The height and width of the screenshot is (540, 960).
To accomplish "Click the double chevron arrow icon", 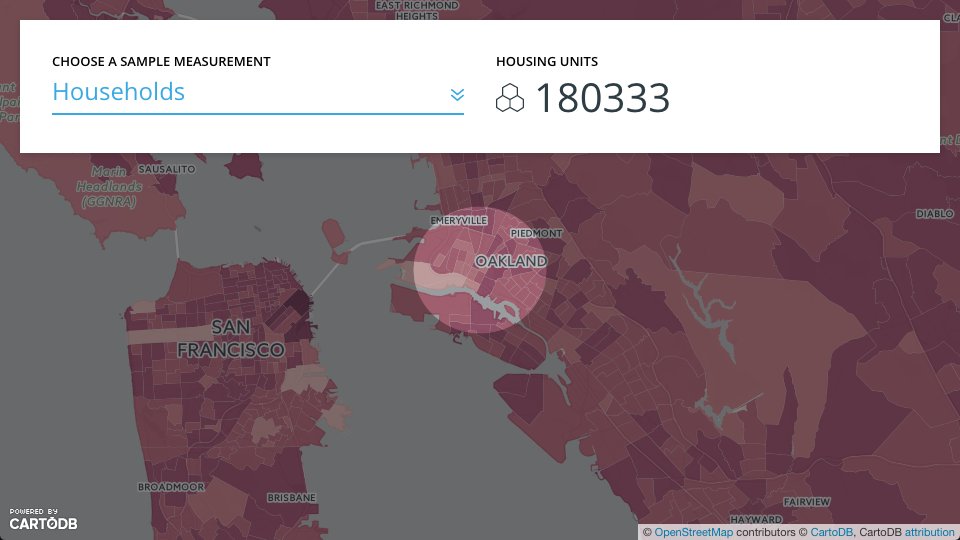I will (457, 94).
